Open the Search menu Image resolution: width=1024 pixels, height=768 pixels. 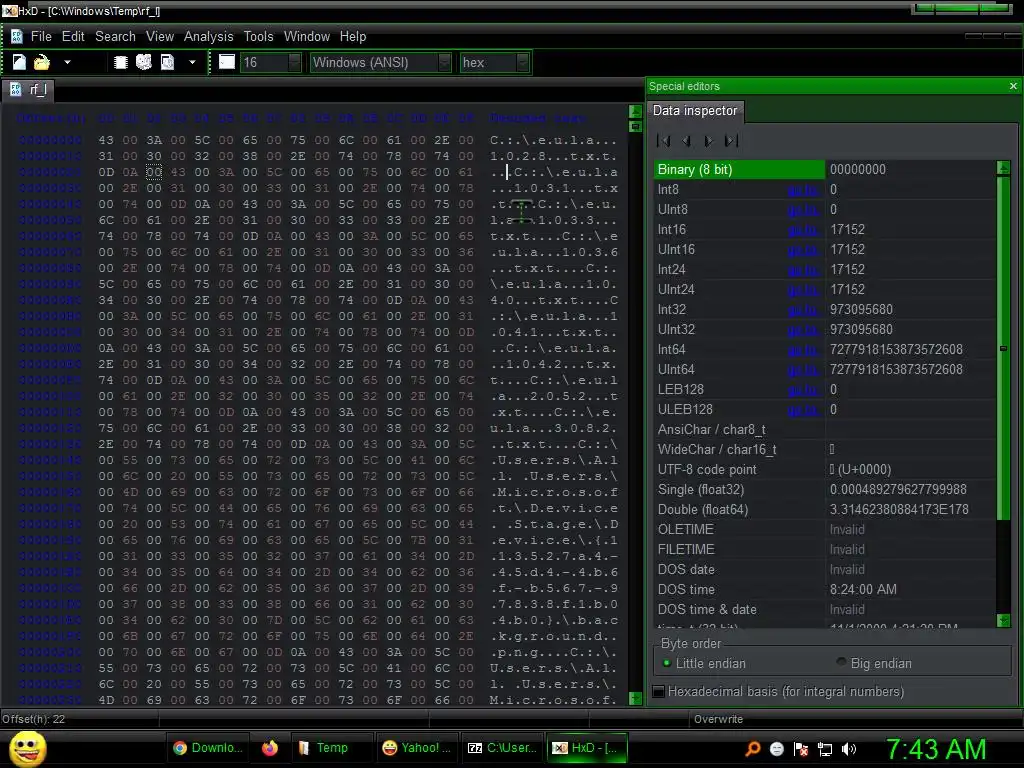pyautogui.click(x=116, y=37)
